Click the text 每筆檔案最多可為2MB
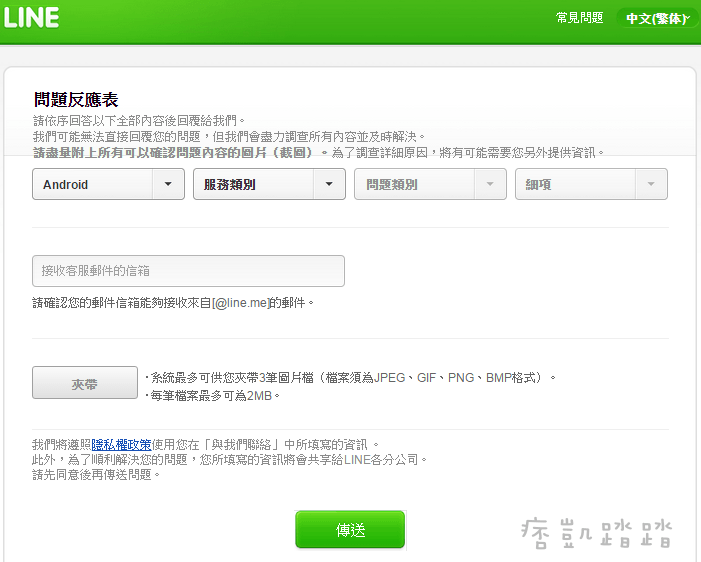 (x=212, y=396)
